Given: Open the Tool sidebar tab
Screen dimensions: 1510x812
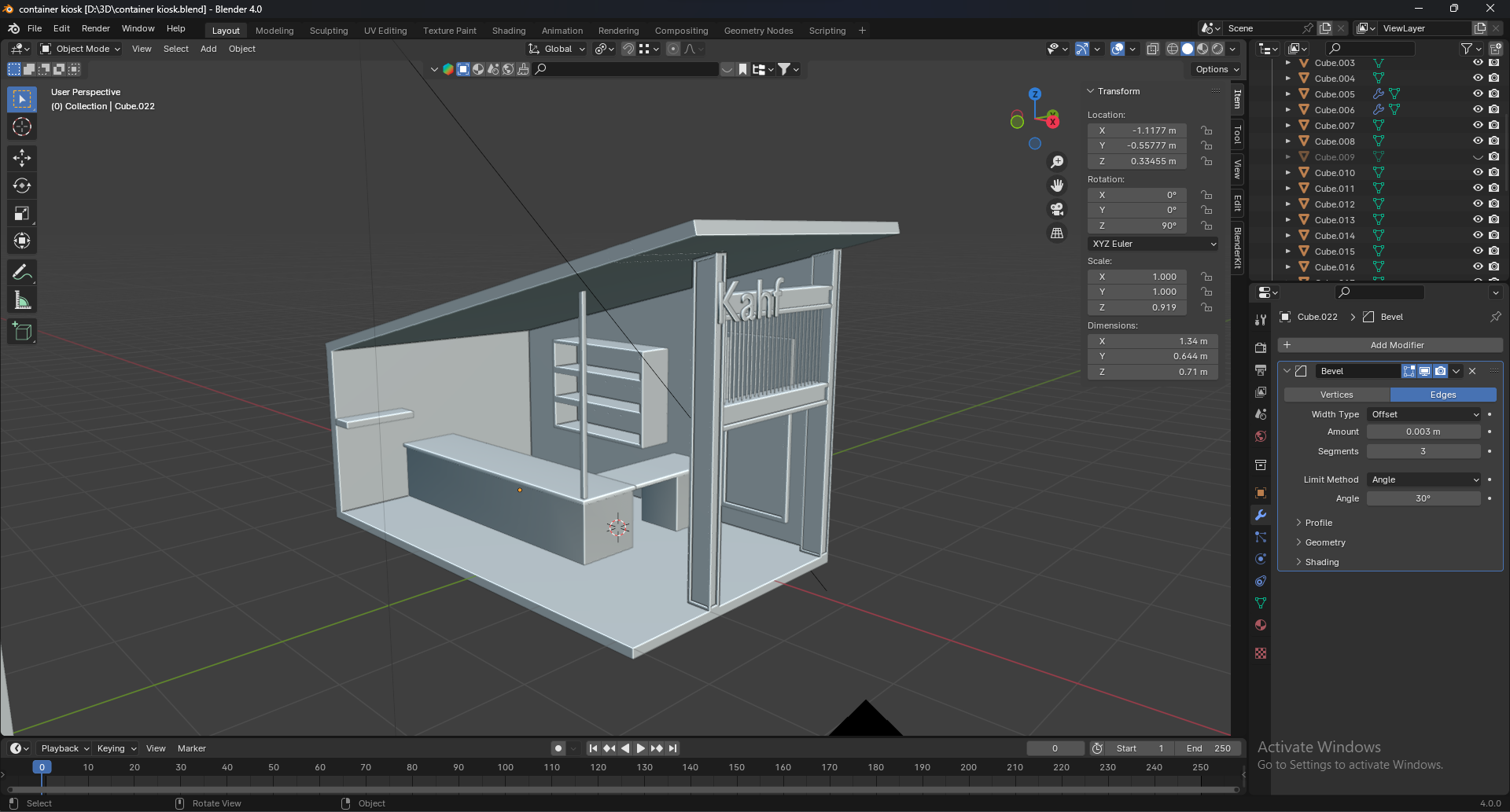Looking at the screenshot, I should (x=1237, y=134).
